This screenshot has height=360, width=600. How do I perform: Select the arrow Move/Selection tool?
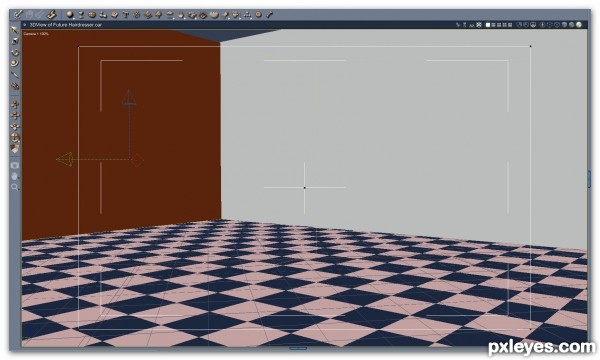[15, 30]
